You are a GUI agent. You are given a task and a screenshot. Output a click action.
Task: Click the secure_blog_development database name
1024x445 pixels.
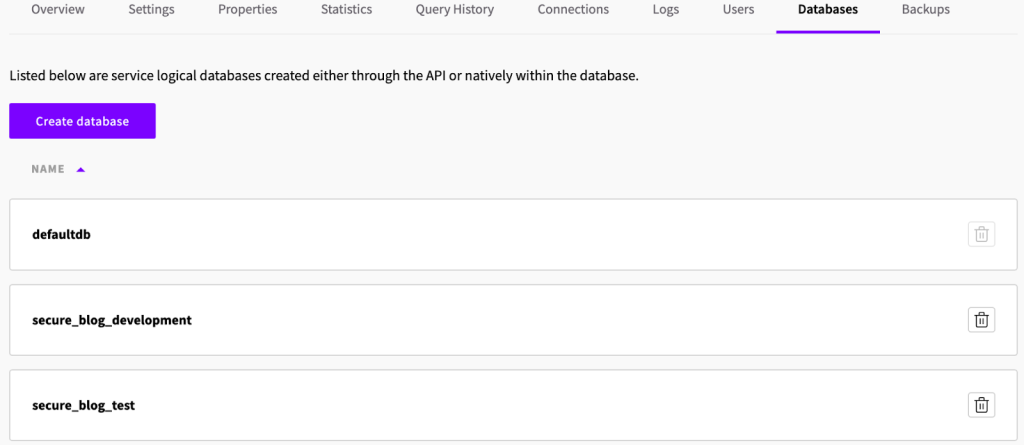coord(111,320)
